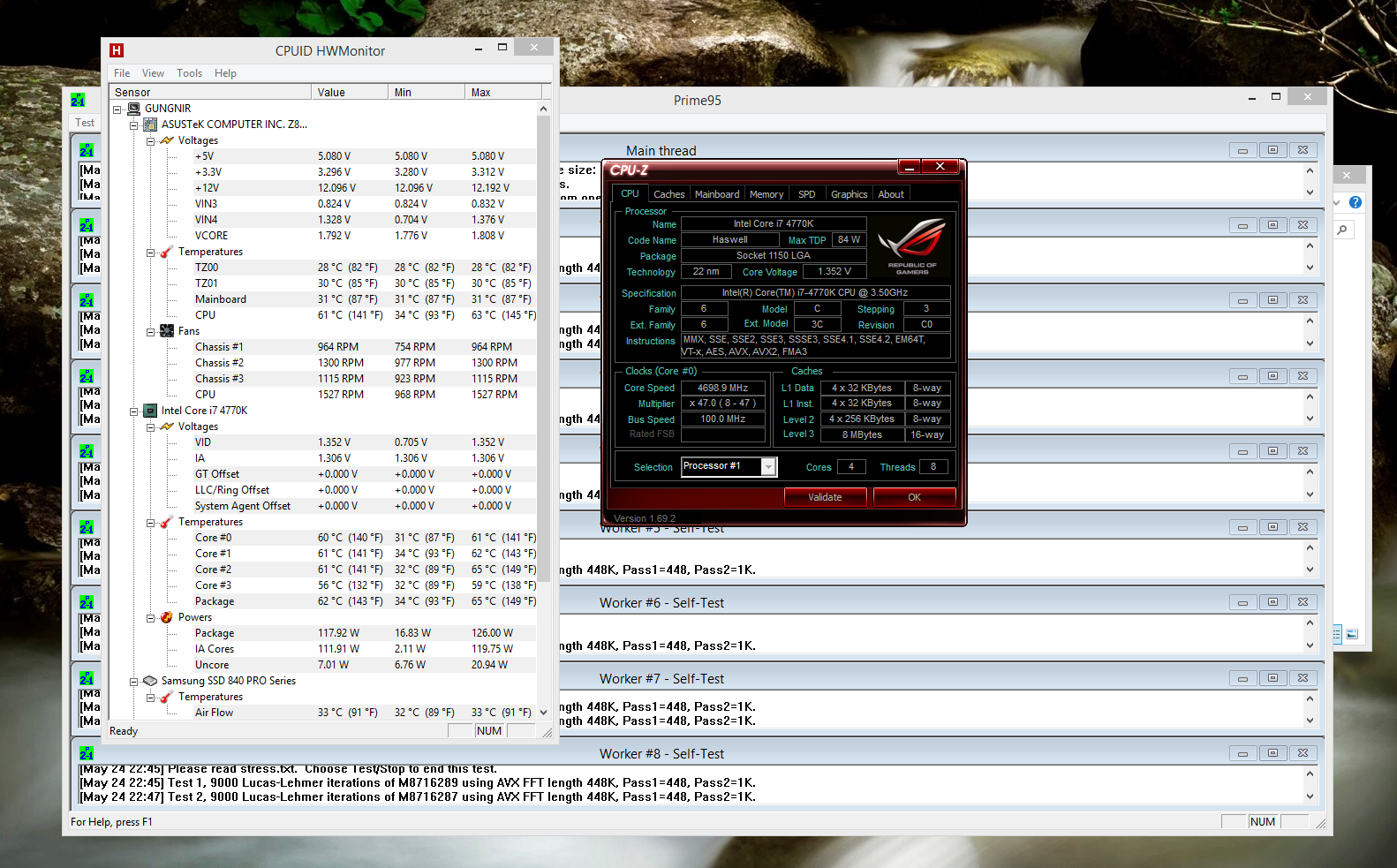Minimize the Main thread child window

click(x=1242, y=150)
